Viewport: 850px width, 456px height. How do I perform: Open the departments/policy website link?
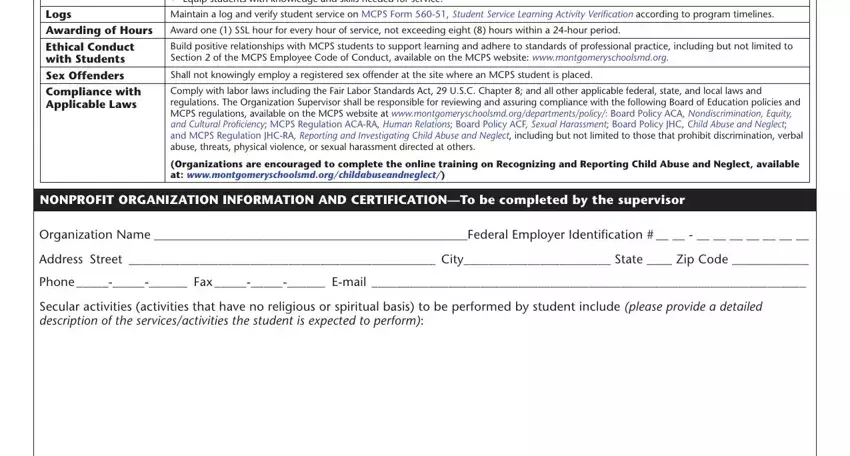coord(498,113)
